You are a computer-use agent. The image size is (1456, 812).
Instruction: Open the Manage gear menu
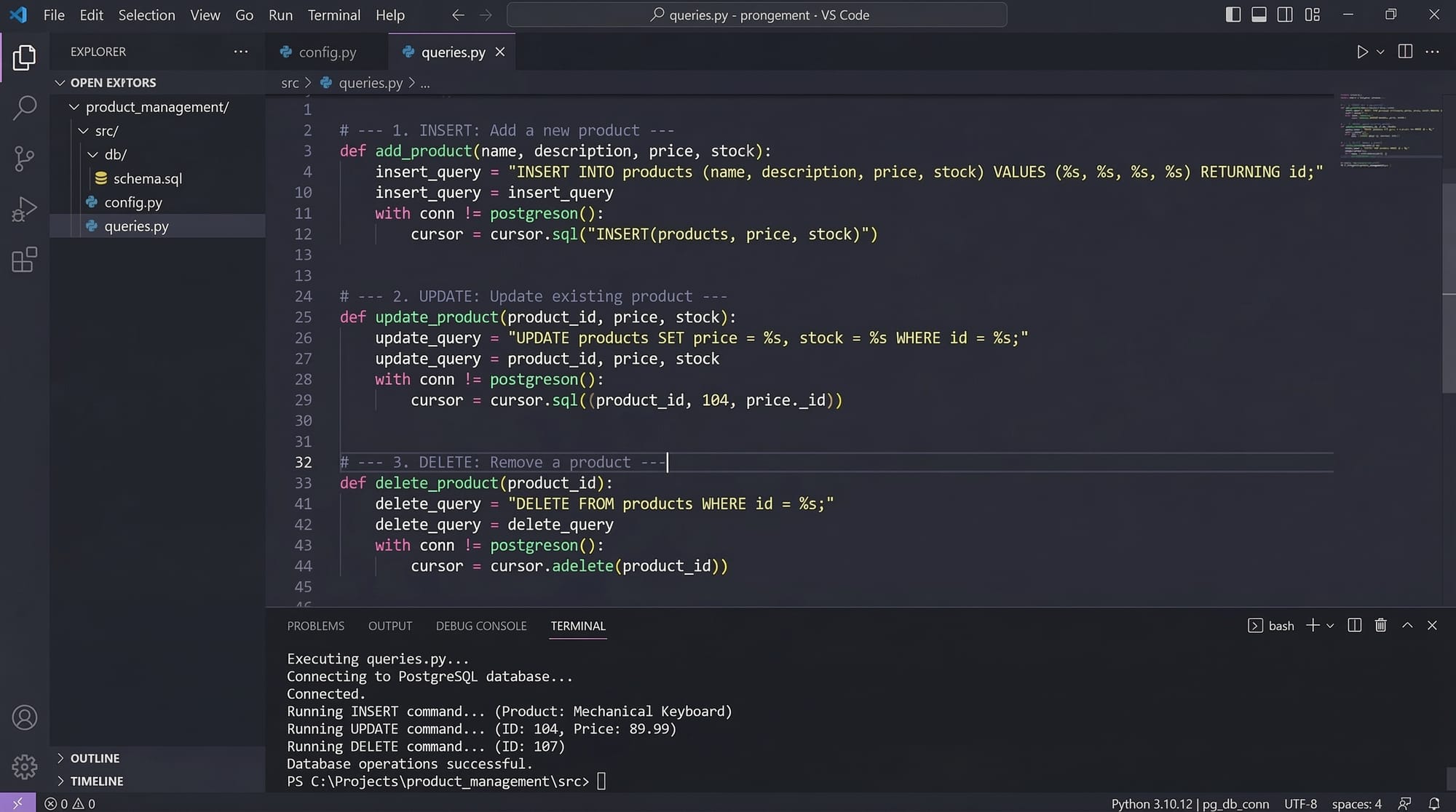(24, 765)
